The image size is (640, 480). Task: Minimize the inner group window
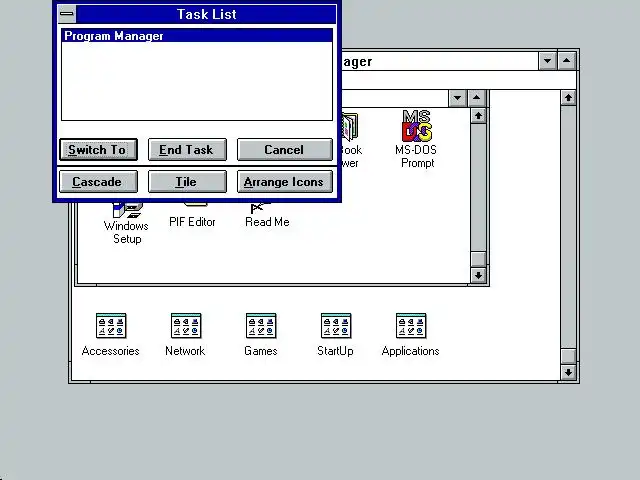pos(458,98)
